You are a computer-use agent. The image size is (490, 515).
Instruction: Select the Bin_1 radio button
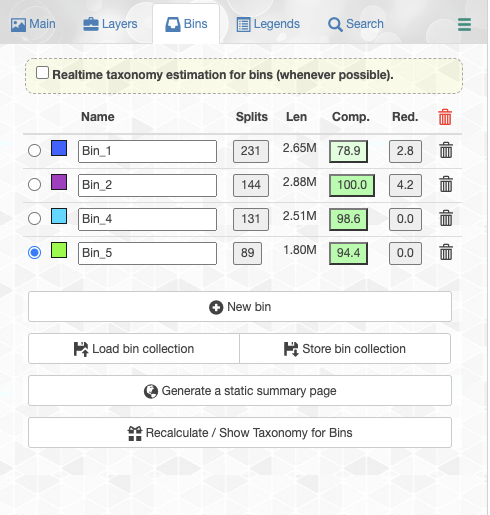(x=34, y=151)
